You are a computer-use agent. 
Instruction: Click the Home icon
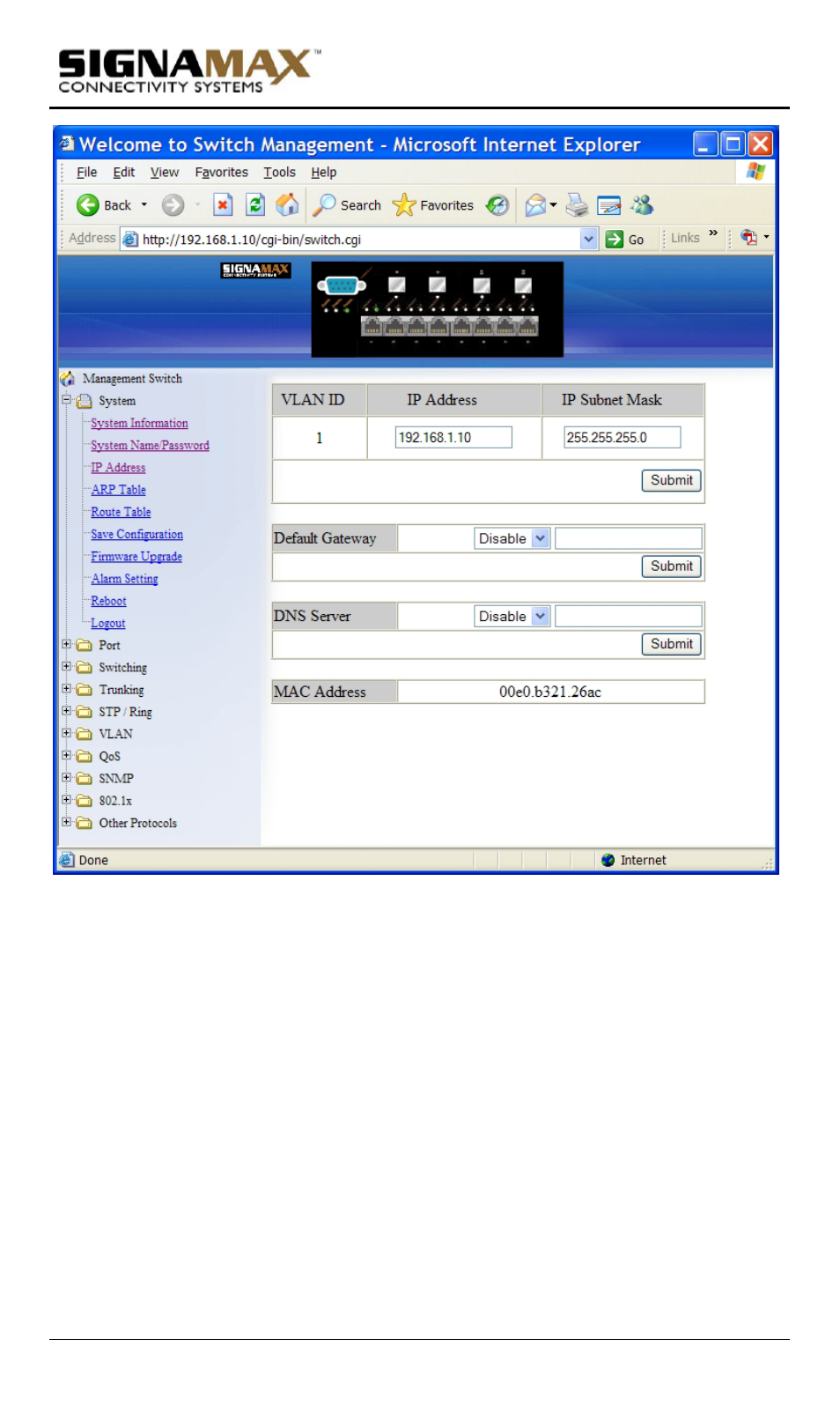(x=287, y=205)
